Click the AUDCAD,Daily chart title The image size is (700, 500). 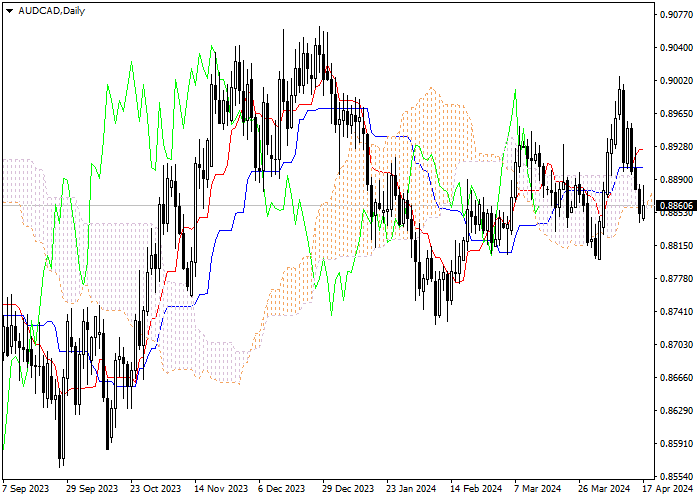[x=51, y=11]
